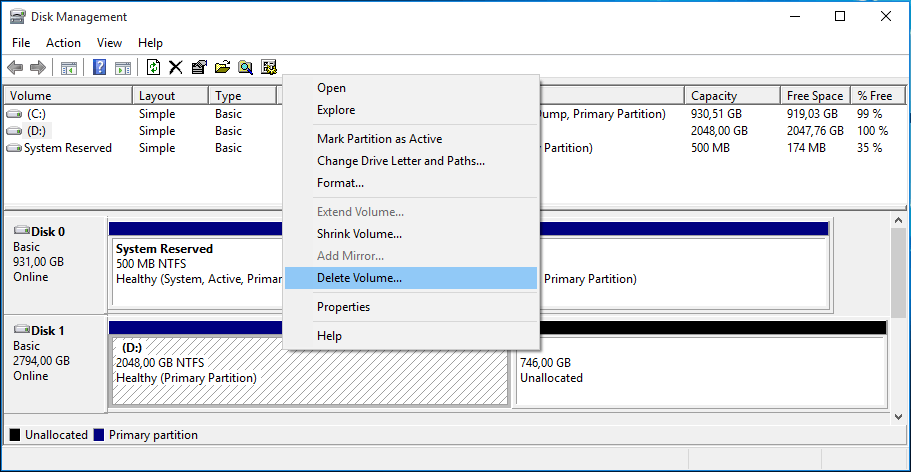Click the Refresh toolbar icon
Screen dimensions: 911x472
click(x=153, y=67)
